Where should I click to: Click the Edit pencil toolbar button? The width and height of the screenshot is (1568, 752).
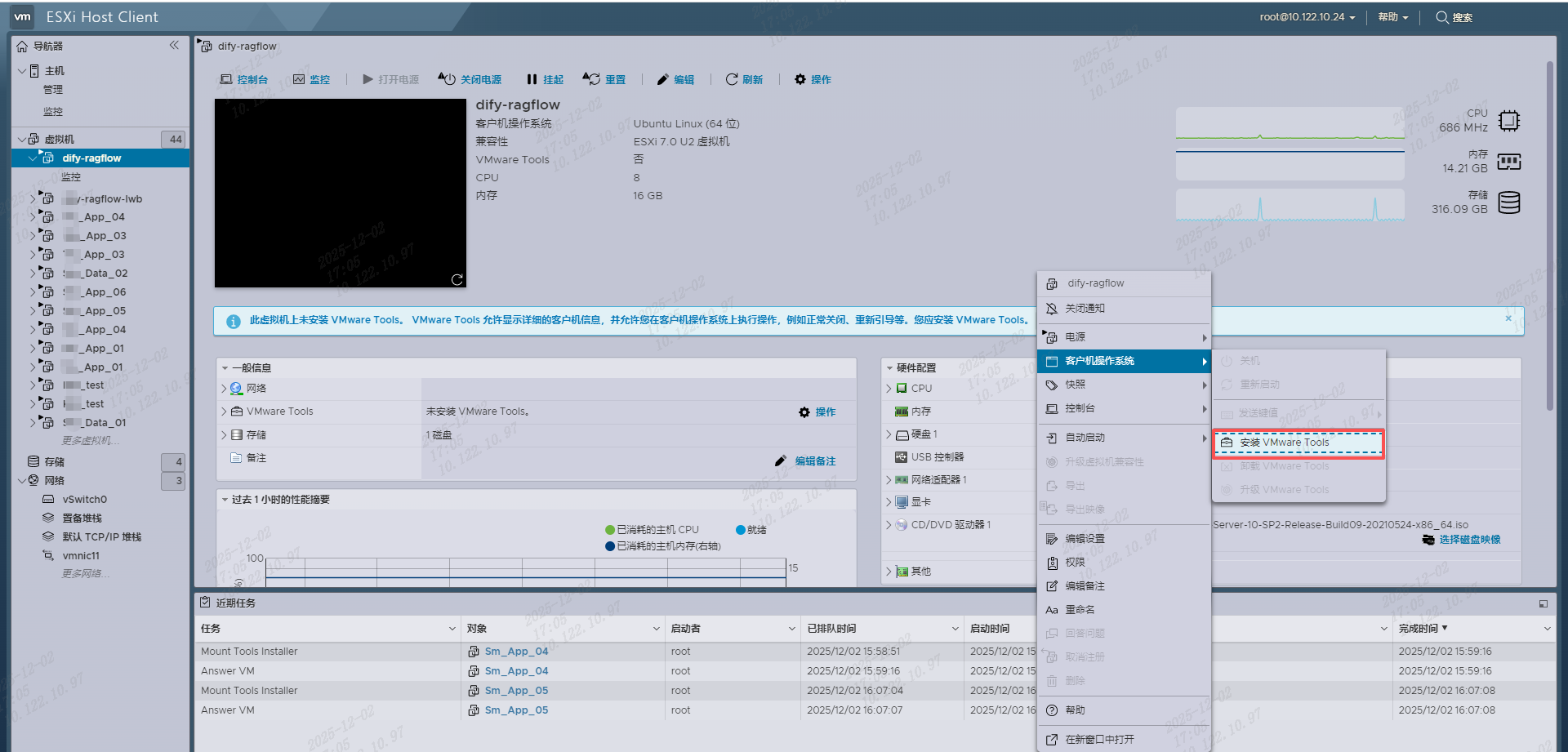coord(675,79)
